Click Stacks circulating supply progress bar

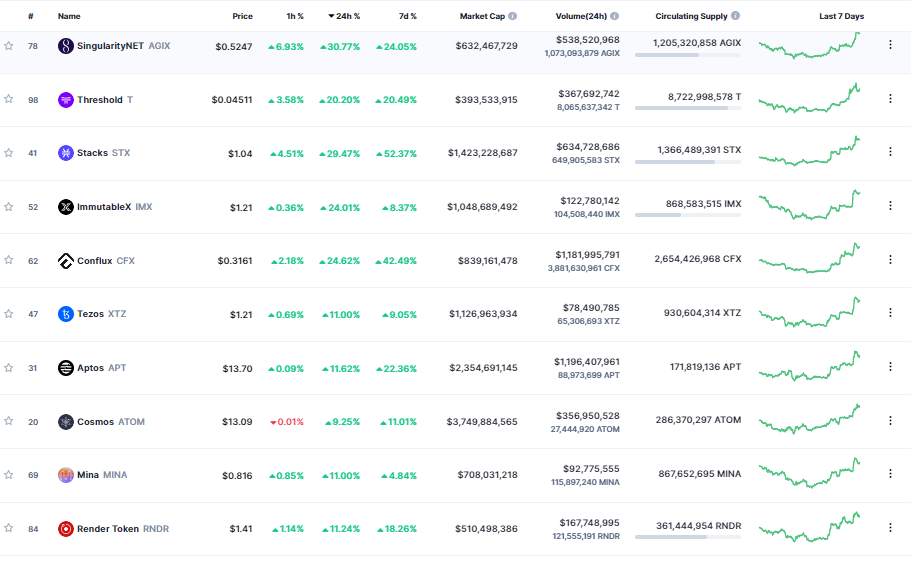click(688, 162)
